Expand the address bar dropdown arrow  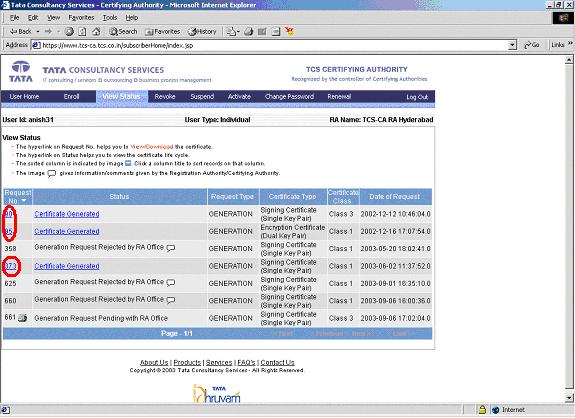point(512,45)
